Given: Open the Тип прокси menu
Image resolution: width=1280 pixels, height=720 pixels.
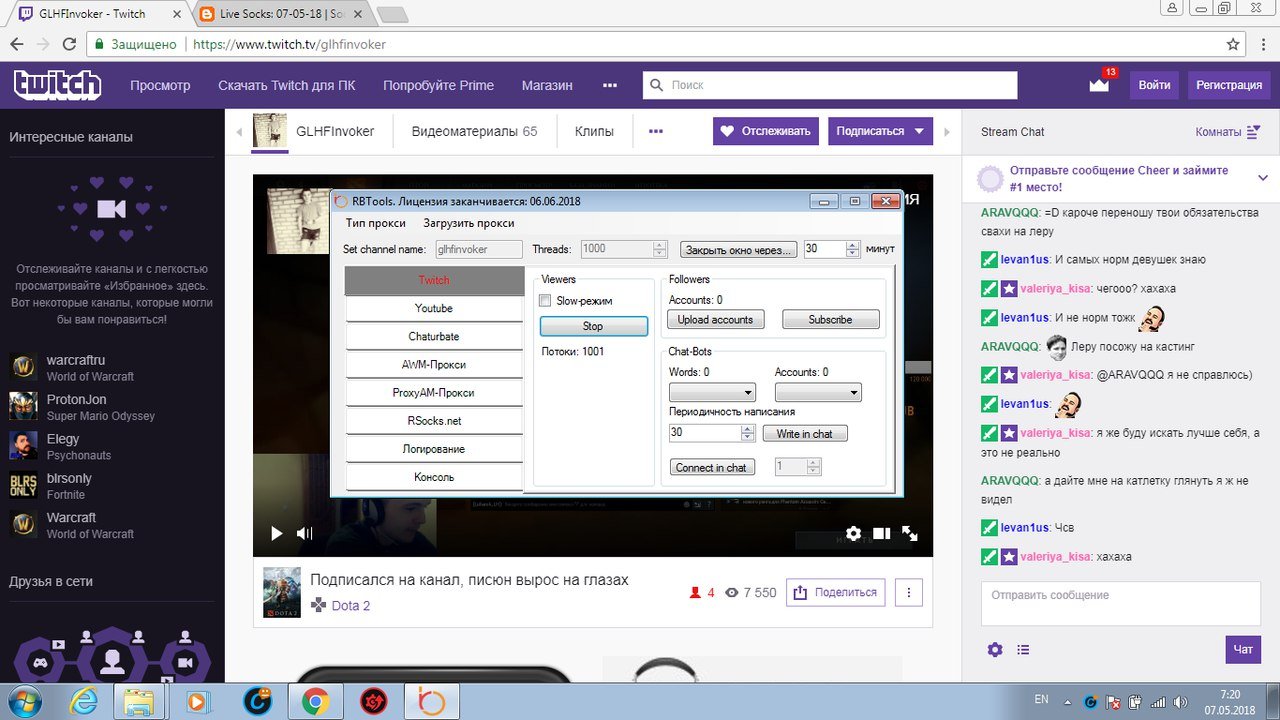Looking at the screenshot, I should [376, 223].
